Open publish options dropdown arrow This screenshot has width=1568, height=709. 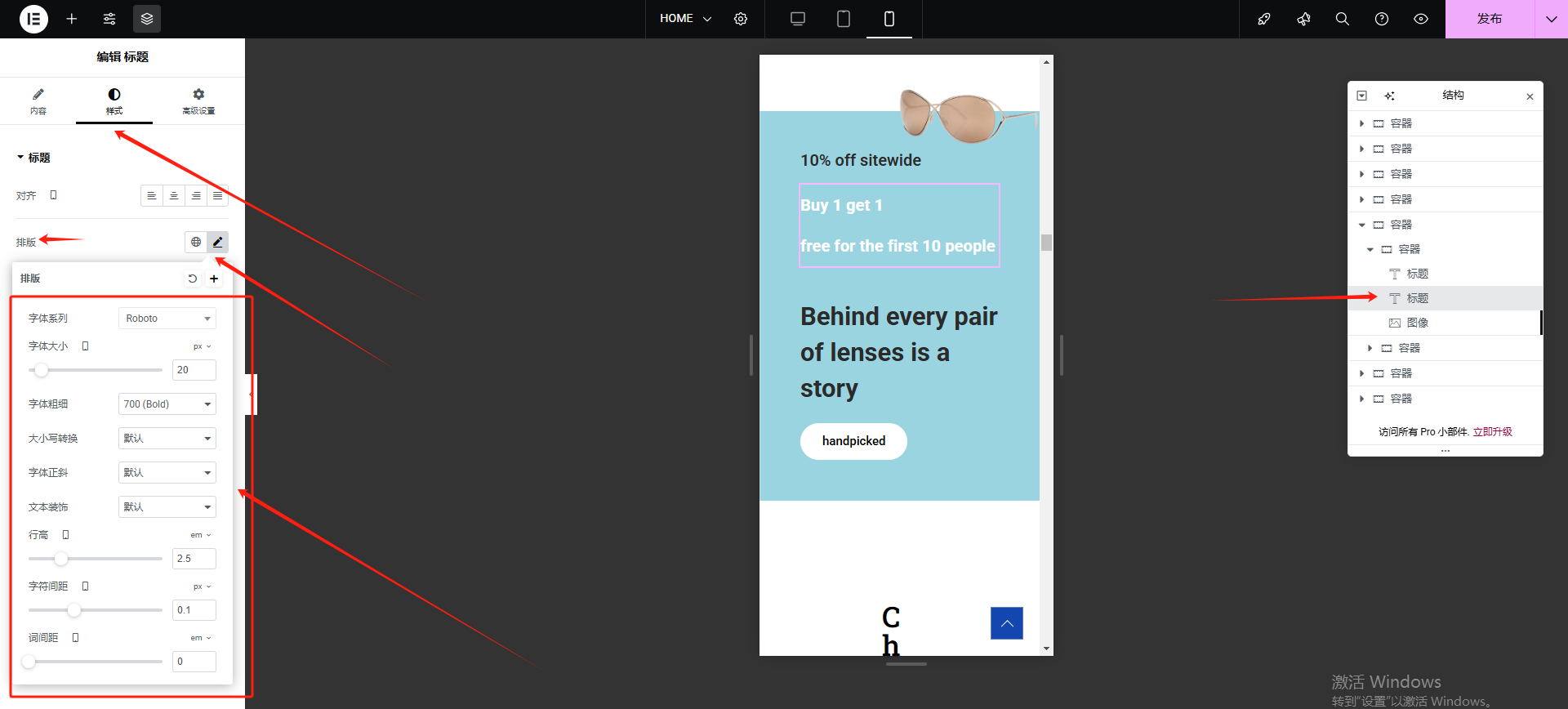point(1551,19)
